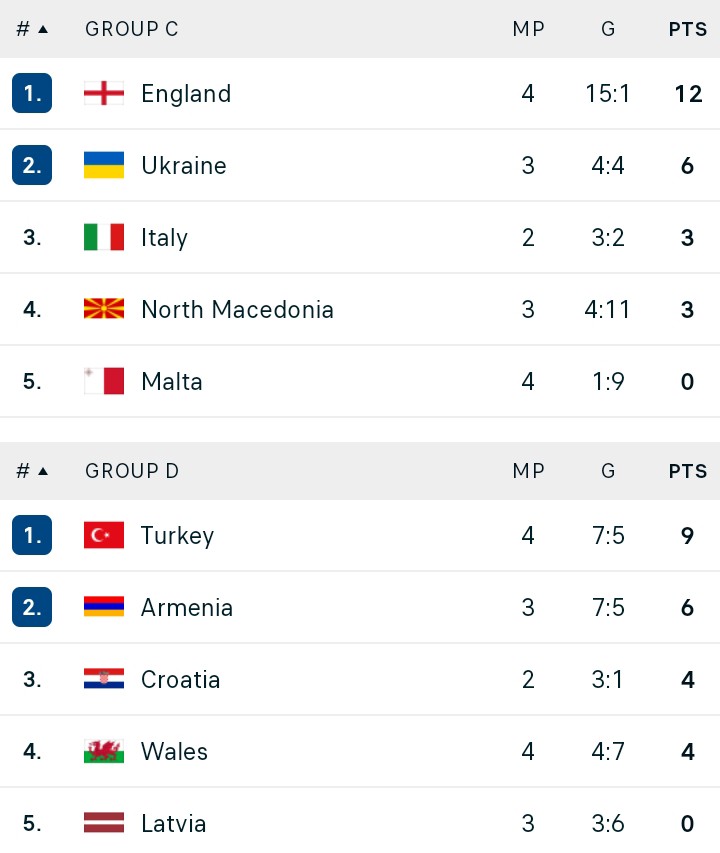Sort Group C by PTS column
Viewport: 720px width, 853px height.
tap(688, 29)
